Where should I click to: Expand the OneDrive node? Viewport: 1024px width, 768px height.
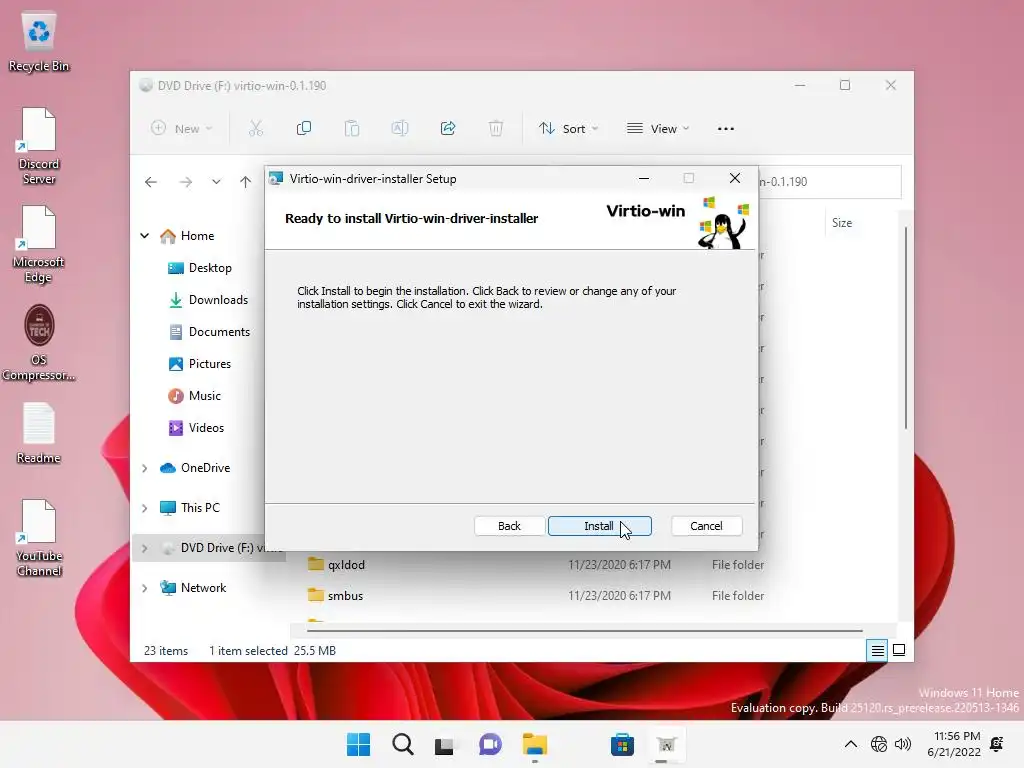(x=145, y=468)
